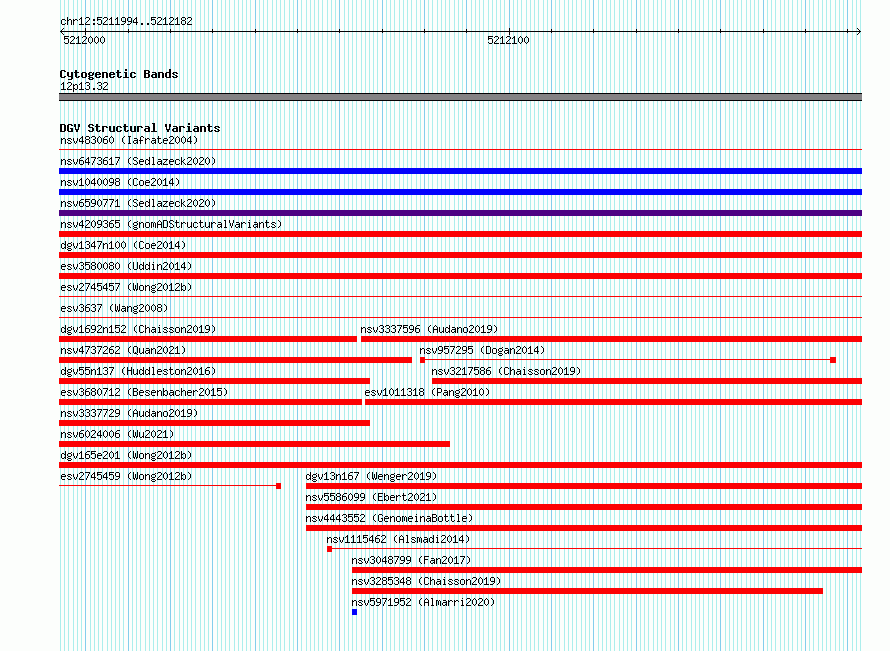Open variant nsv3337596 (Audano2019)

pyautogui.click(x=429, y=329)
